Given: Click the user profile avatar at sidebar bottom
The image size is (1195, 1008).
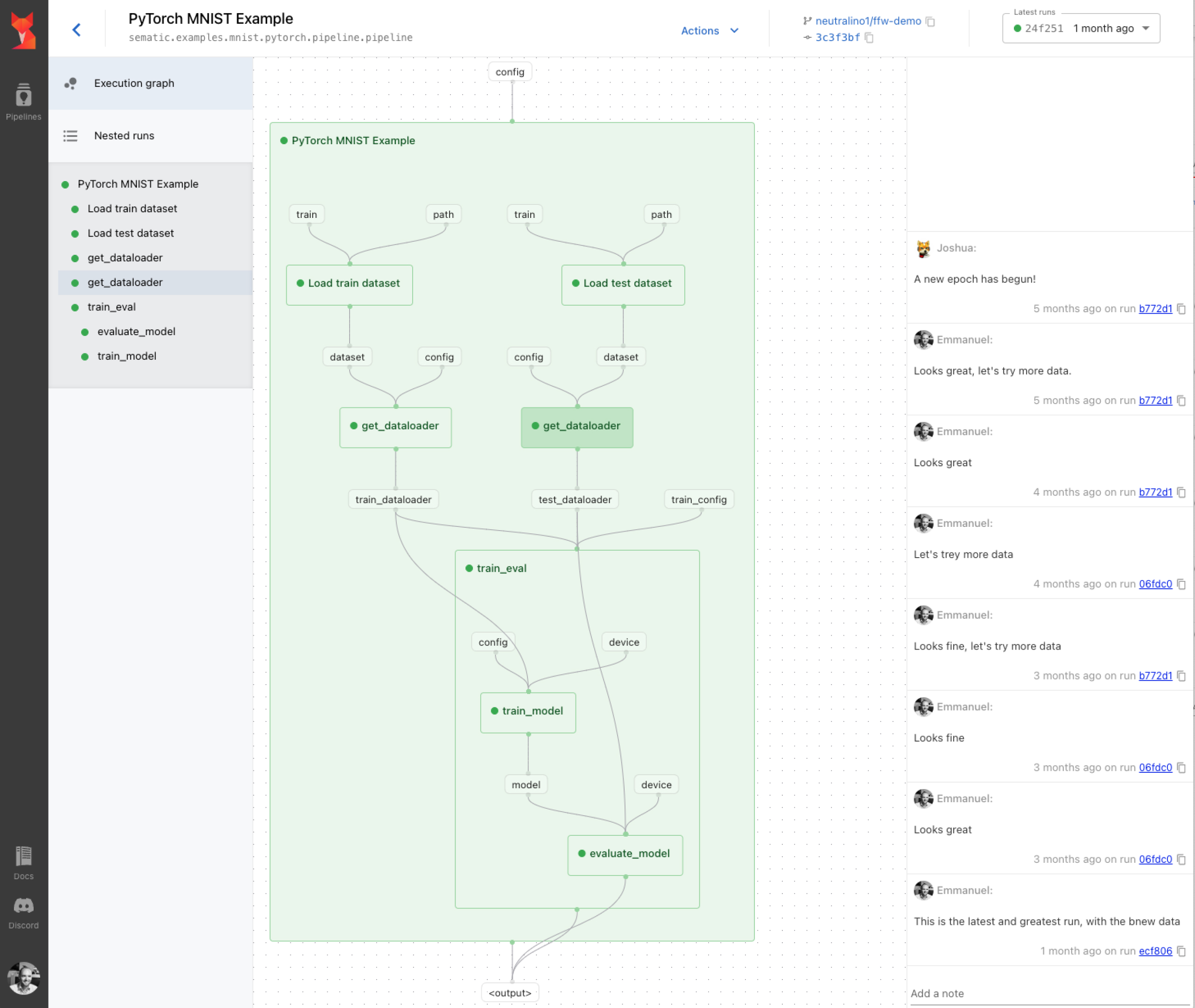Looking at the screenshot, I should (23, 978).
